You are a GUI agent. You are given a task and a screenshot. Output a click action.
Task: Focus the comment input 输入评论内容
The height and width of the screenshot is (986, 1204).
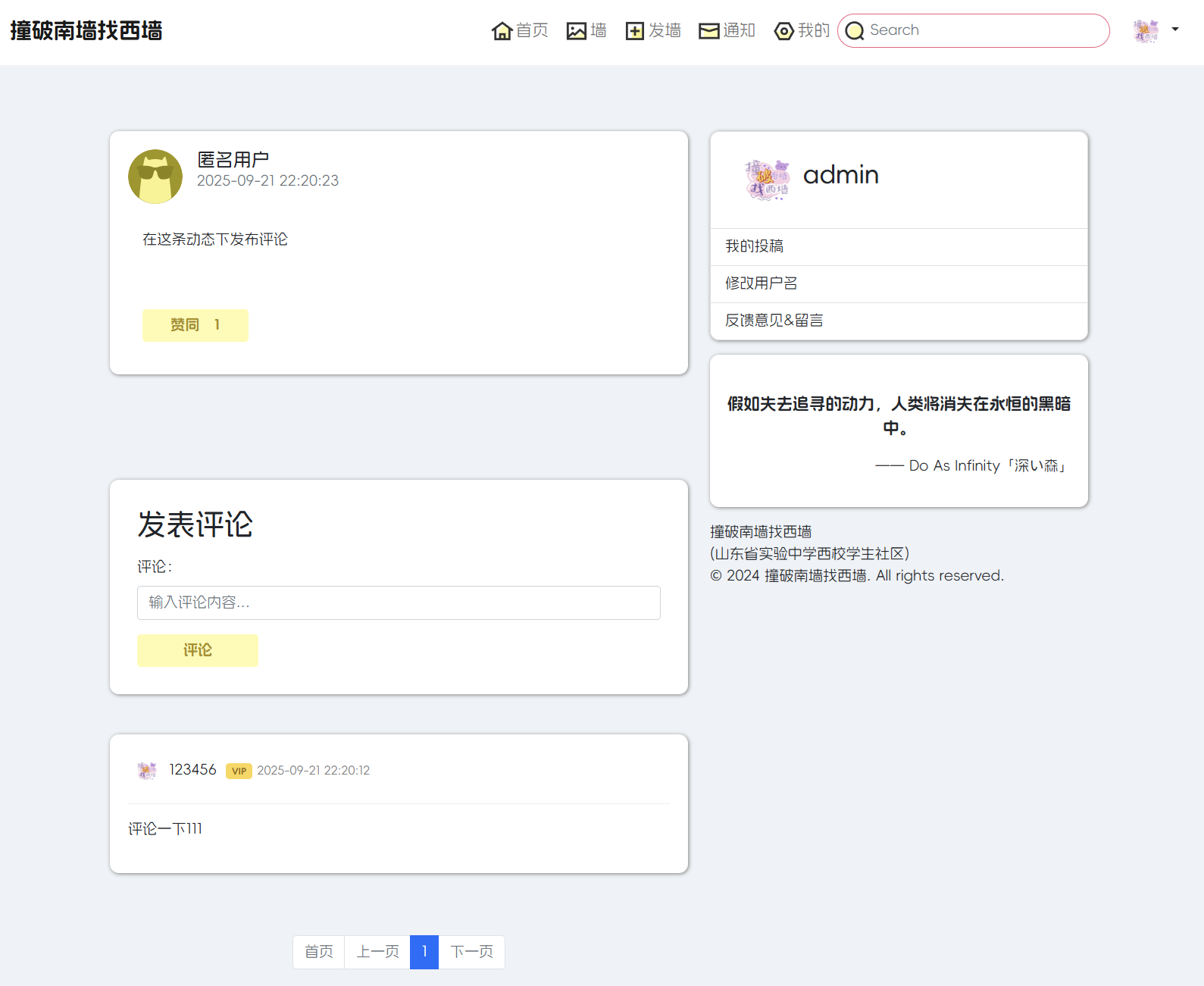399,603
